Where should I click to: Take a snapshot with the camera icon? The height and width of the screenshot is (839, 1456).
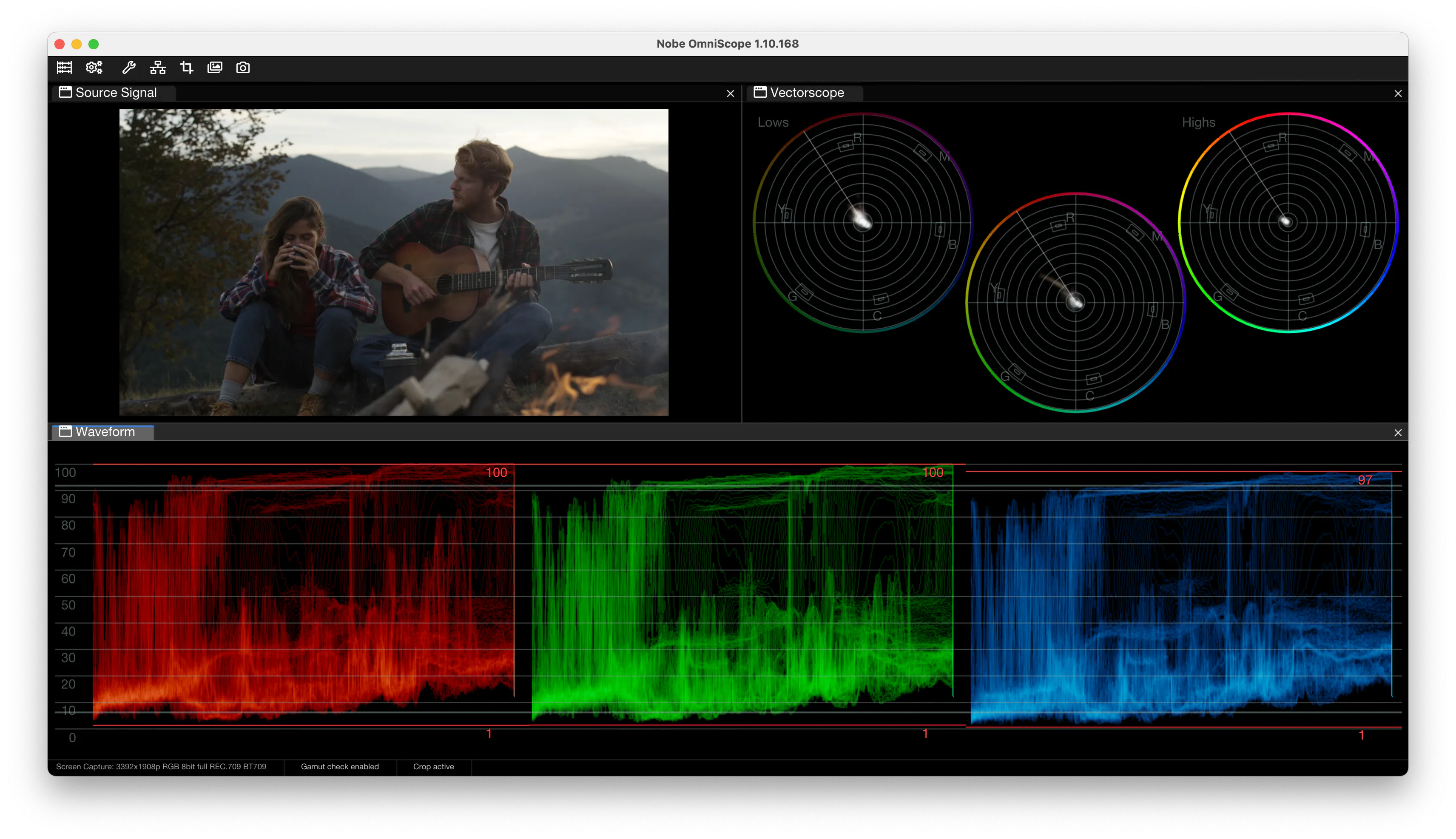click(x=243, y=68)
